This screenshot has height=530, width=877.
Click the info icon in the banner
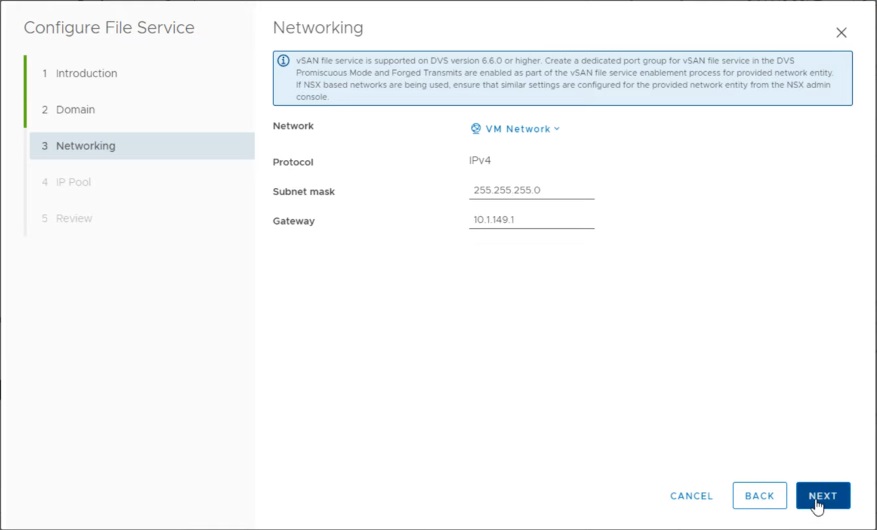pos(283,61)
